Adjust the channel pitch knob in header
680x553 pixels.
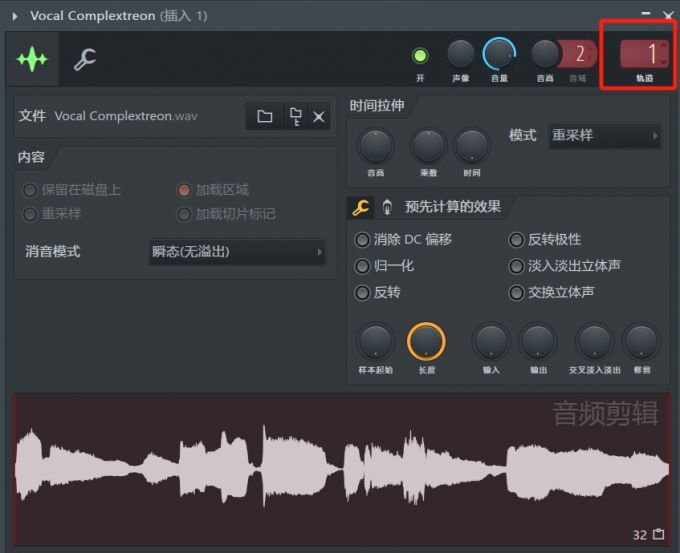click(545, 54)
